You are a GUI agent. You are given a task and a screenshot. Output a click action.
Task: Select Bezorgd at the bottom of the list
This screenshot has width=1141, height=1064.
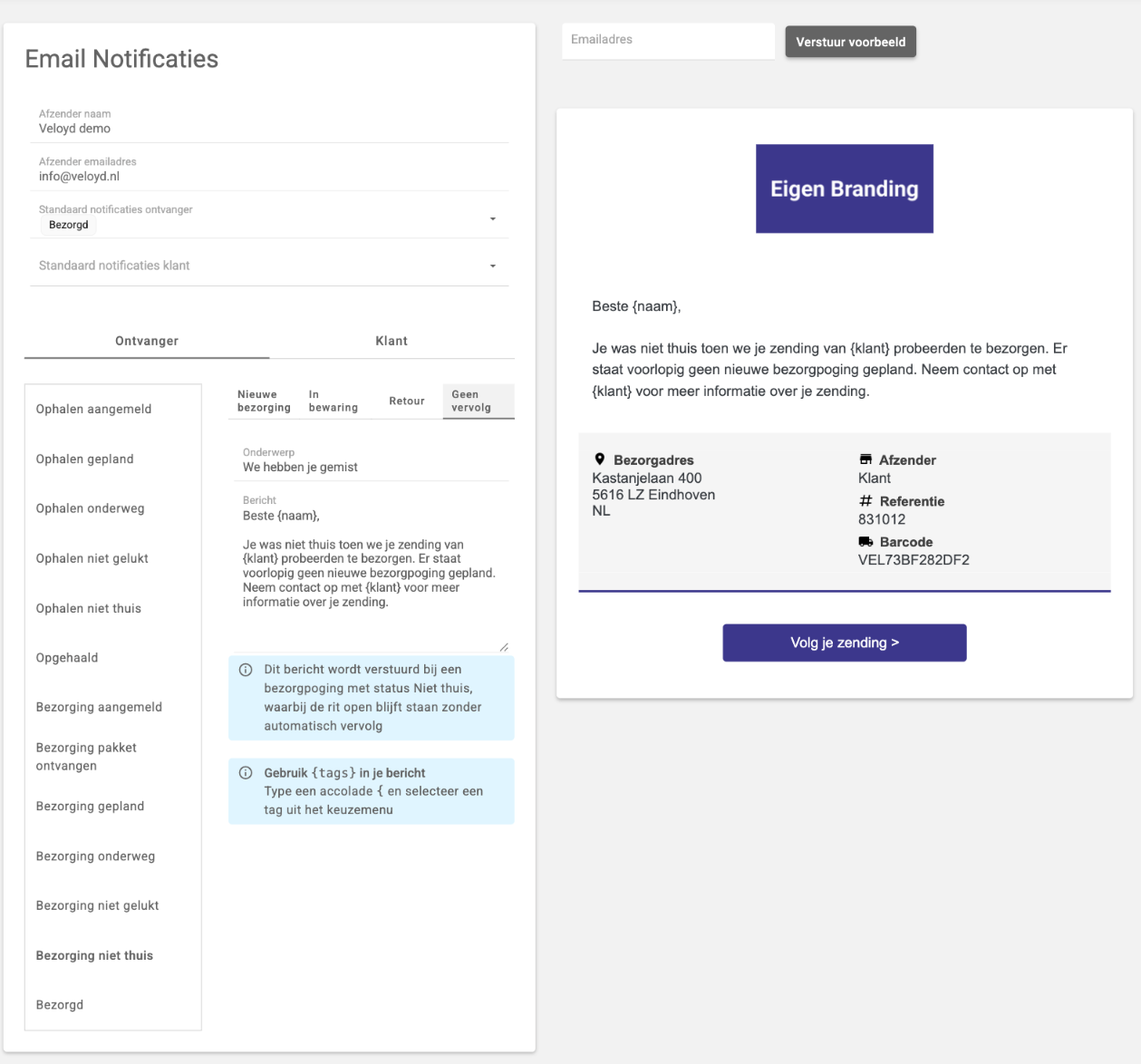tap(113, 1005)
